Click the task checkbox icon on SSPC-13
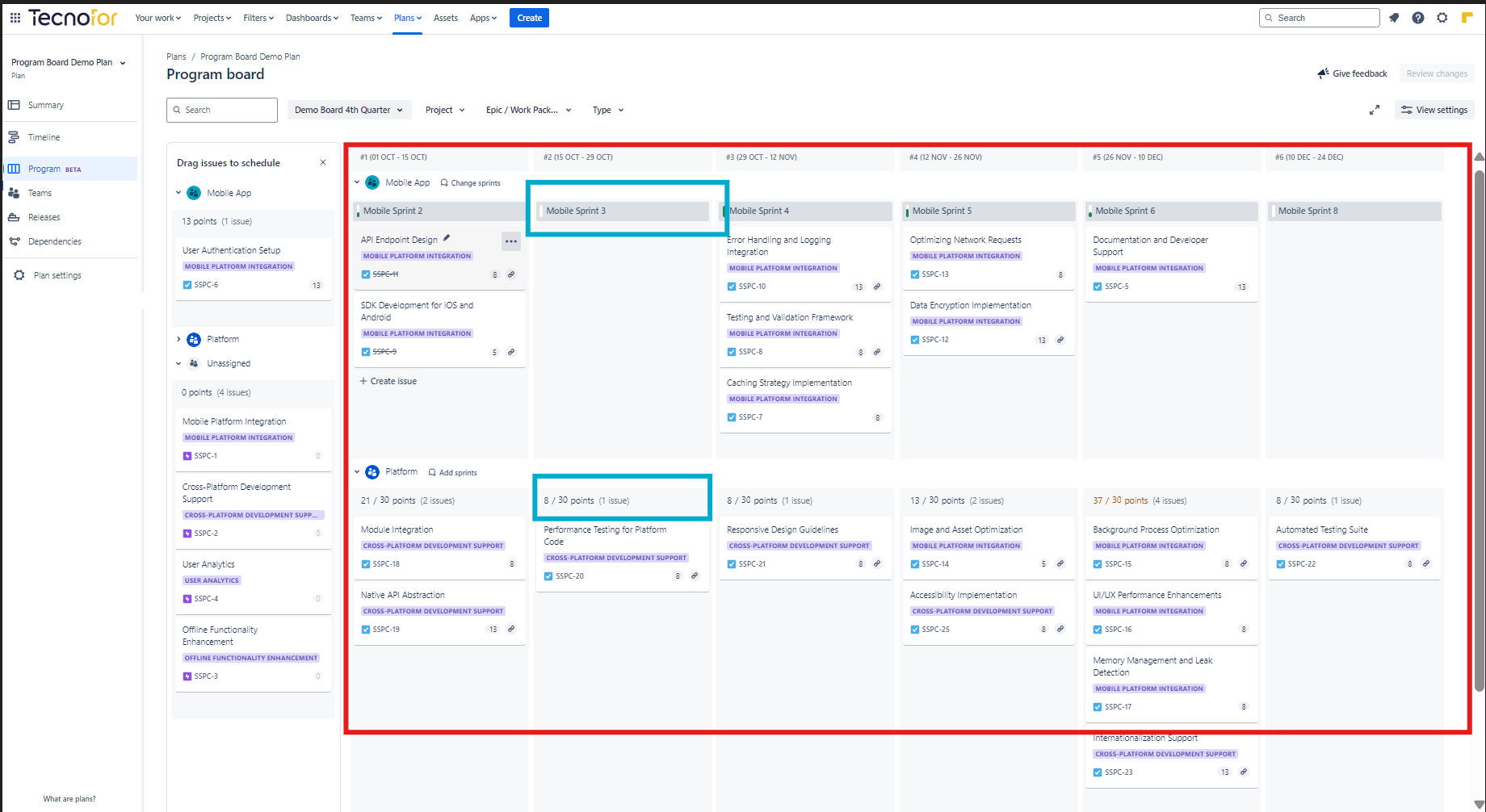Image resolution: width=1486 pixels, height=812 pixels. [915, 274]
